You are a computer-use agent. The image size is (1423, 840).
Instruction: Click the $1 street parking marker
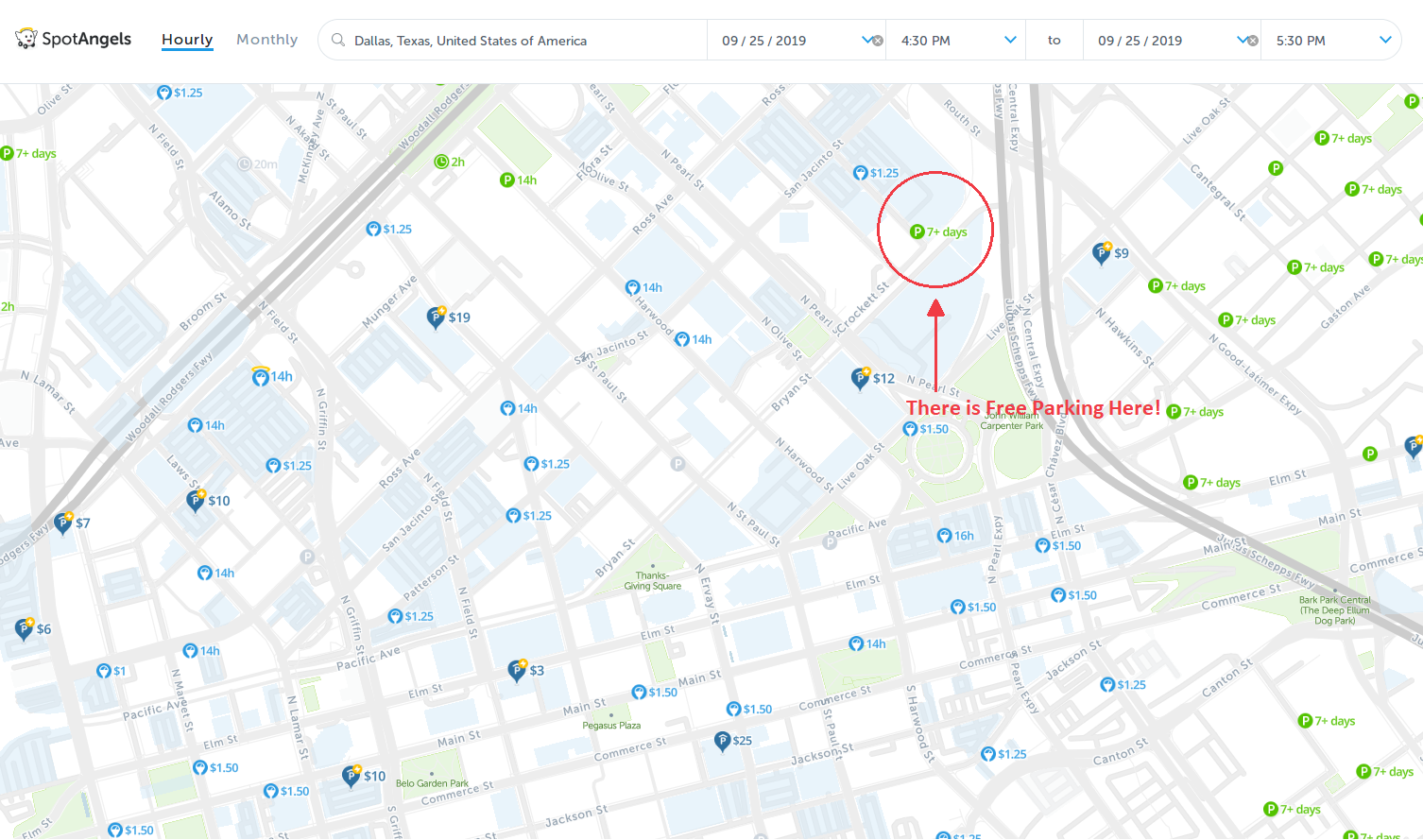coord(111,671)
